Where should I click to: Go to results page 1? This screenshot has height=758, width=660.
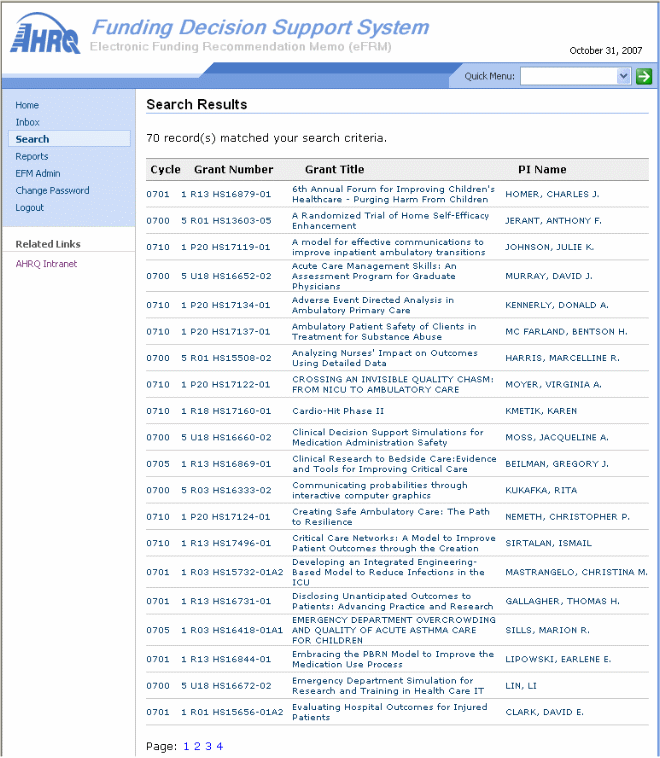tap(186, 746)
